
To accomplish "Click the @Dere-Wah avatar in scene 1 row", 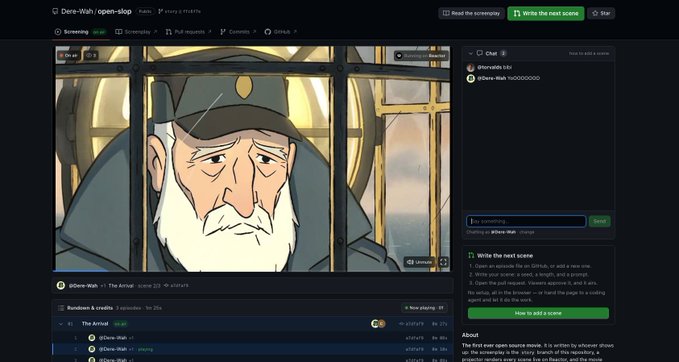I will [92, 338].
